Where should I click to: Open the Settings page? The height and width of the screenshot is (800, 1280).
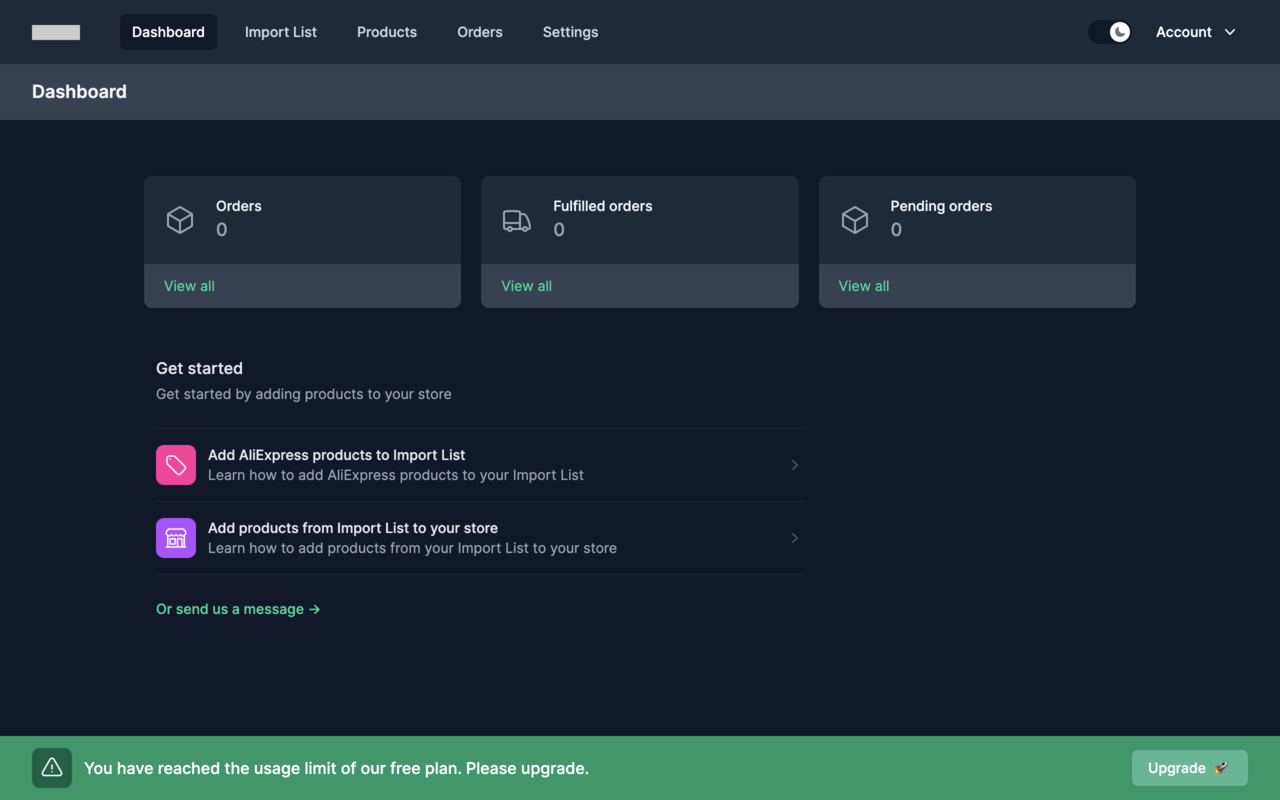(570, 32)
